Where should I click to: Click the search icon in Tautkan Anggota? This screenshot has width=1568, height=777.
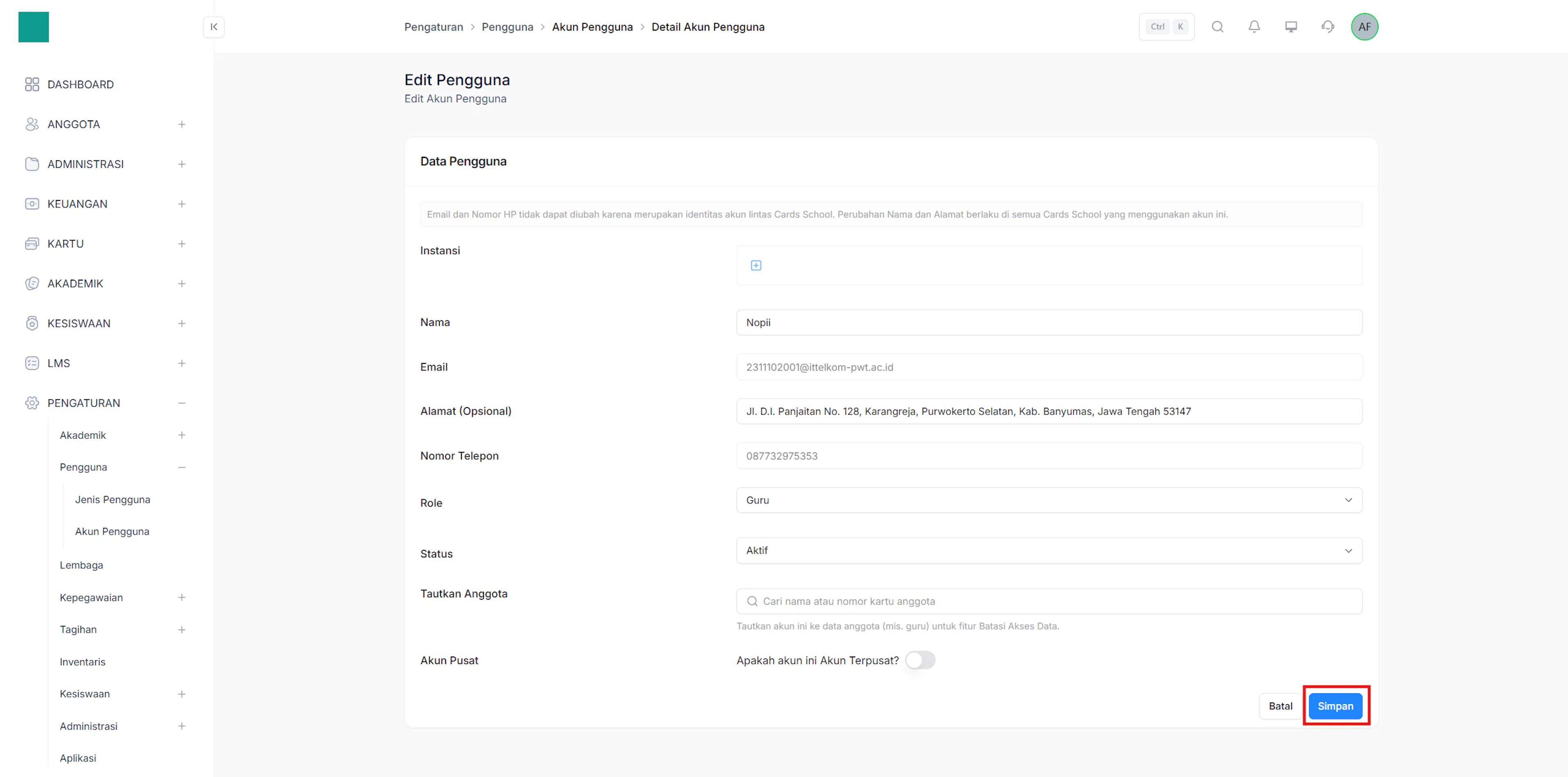tap(752, 601)
